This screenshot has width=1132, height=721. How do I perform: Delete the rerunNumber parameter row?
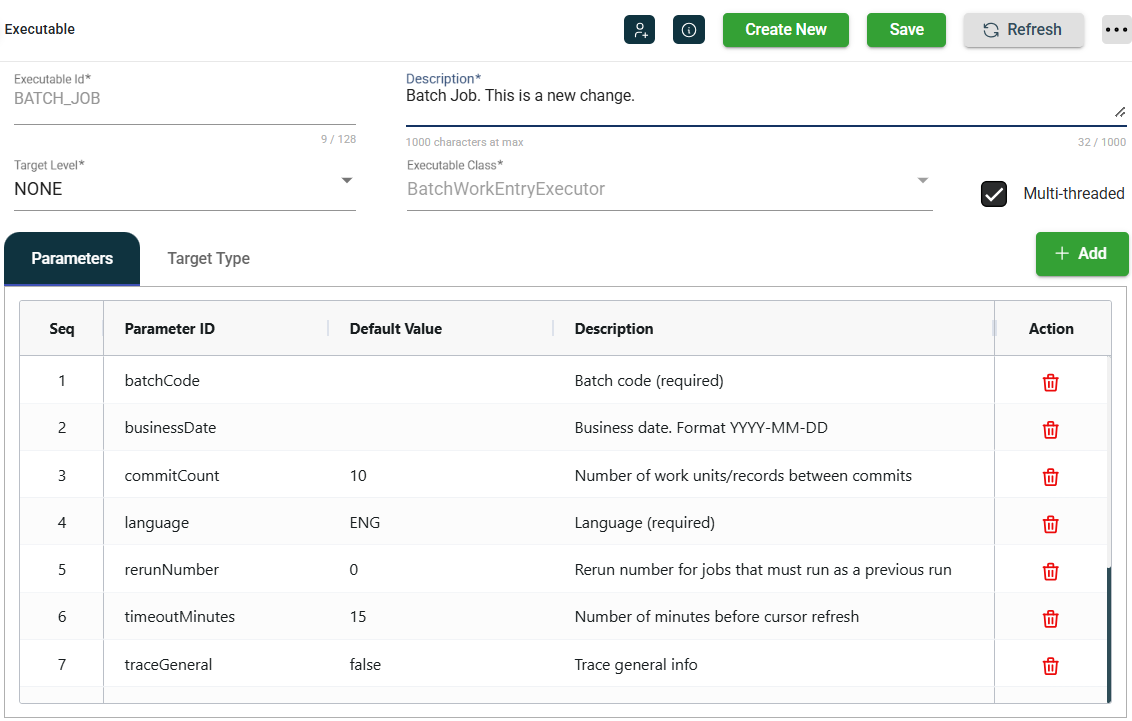click(1050, 571)
